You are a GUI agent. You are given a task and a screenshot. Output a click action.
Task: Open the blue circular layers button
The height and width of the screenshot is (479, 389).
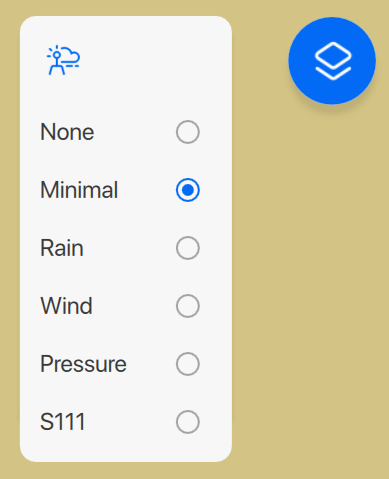point(332,61)
